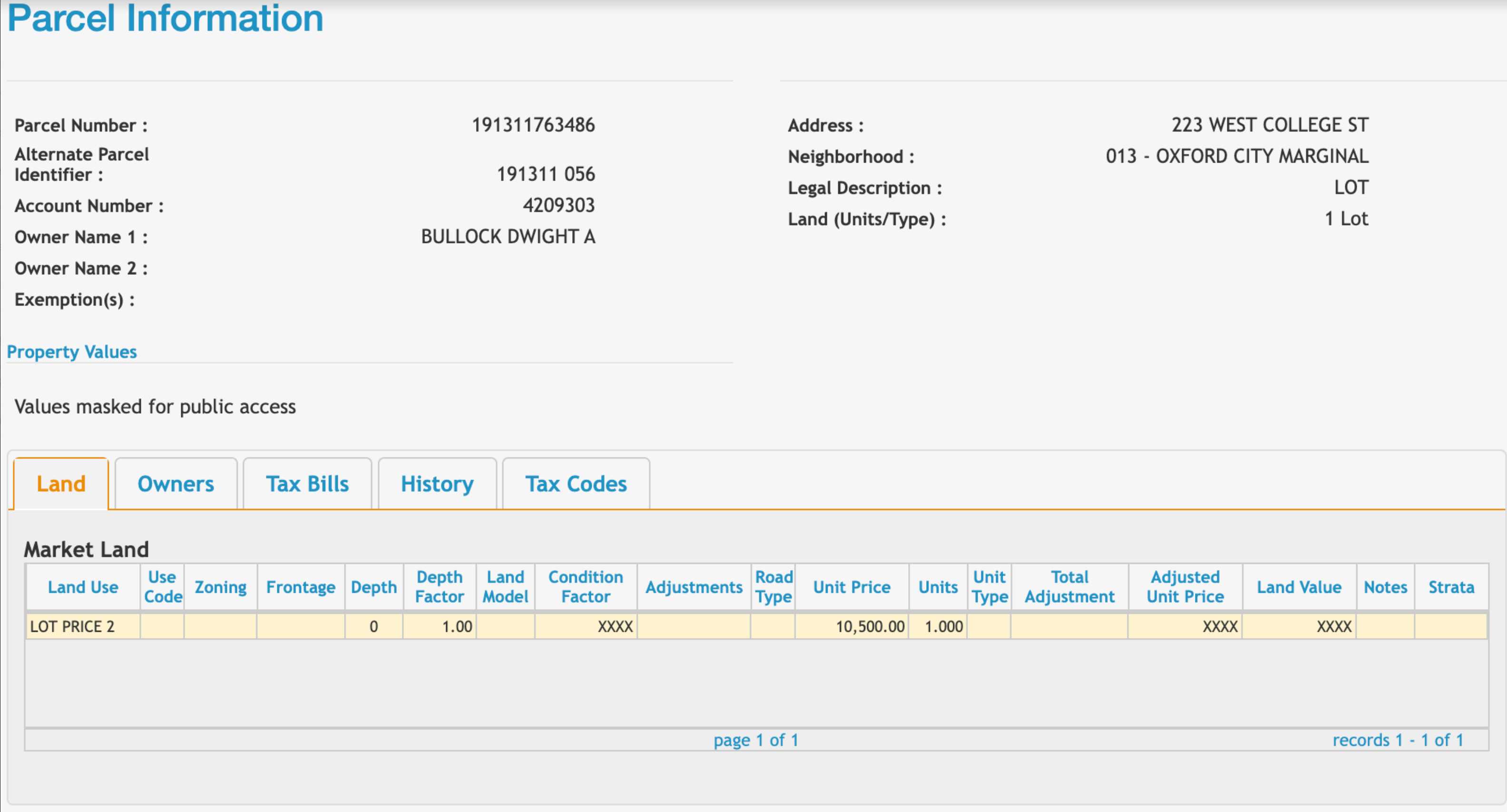
Task: Sort by Total Adjustment column header
Action: click(1069, 587)
